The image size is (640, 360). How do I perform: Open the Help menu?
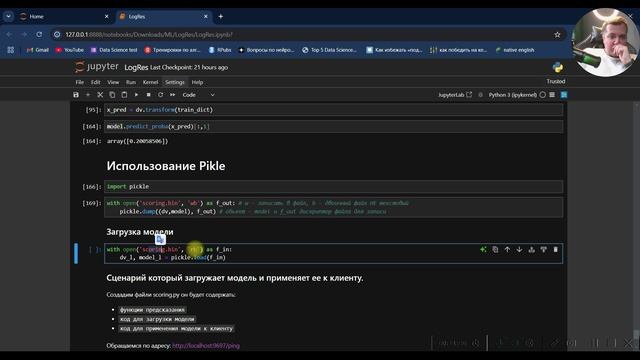click(197, 82)
